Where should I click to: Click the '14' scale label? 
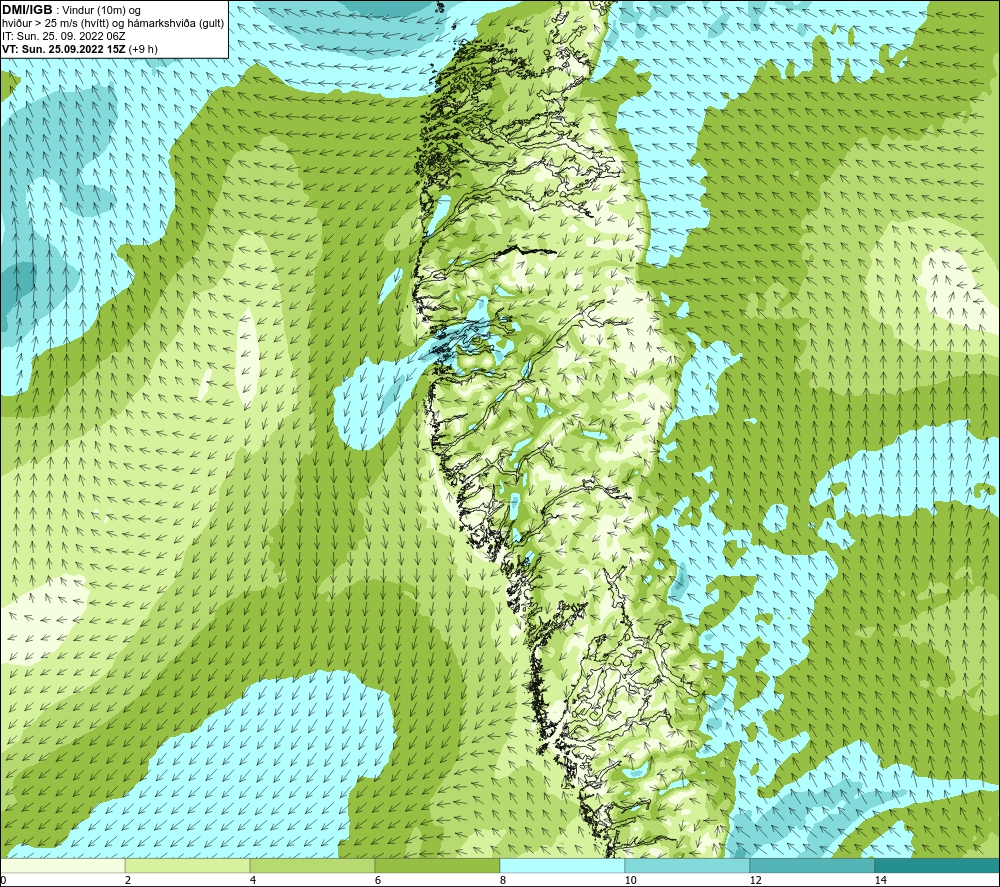coord(880,880)
